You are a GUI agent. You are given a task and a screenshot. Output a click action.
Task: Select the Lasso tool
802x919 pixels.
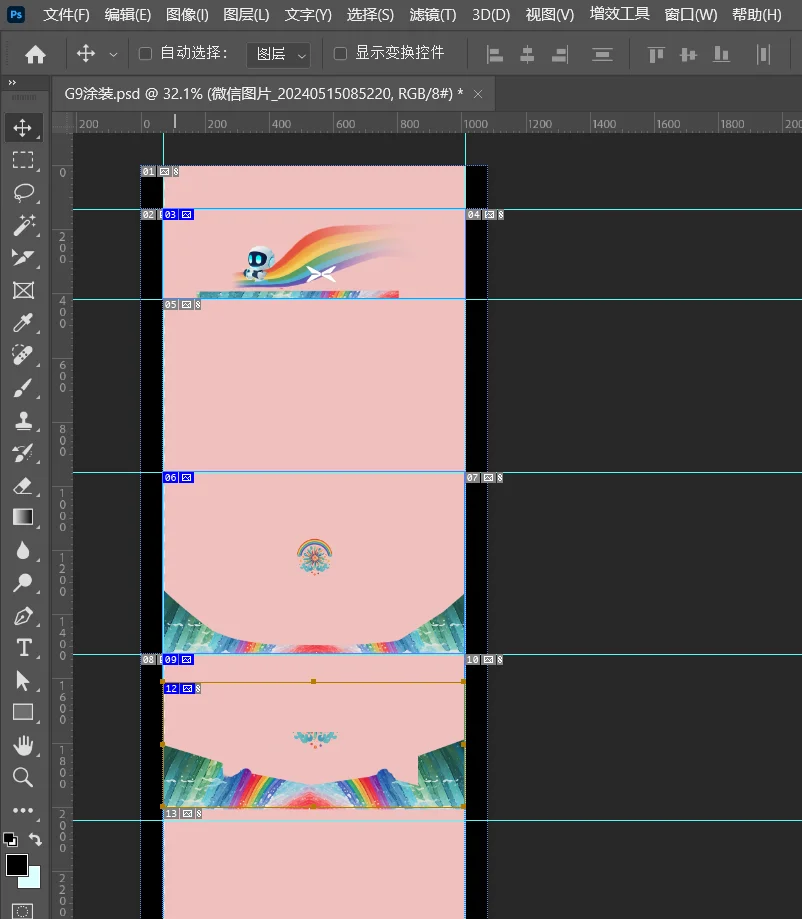coord(22,193)
